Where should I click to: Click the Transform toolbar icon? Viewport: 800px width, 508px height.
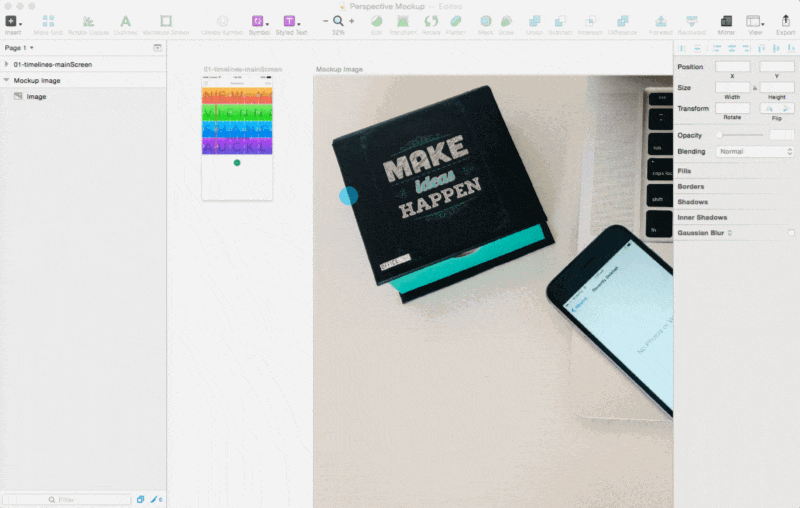click(403, 21)
